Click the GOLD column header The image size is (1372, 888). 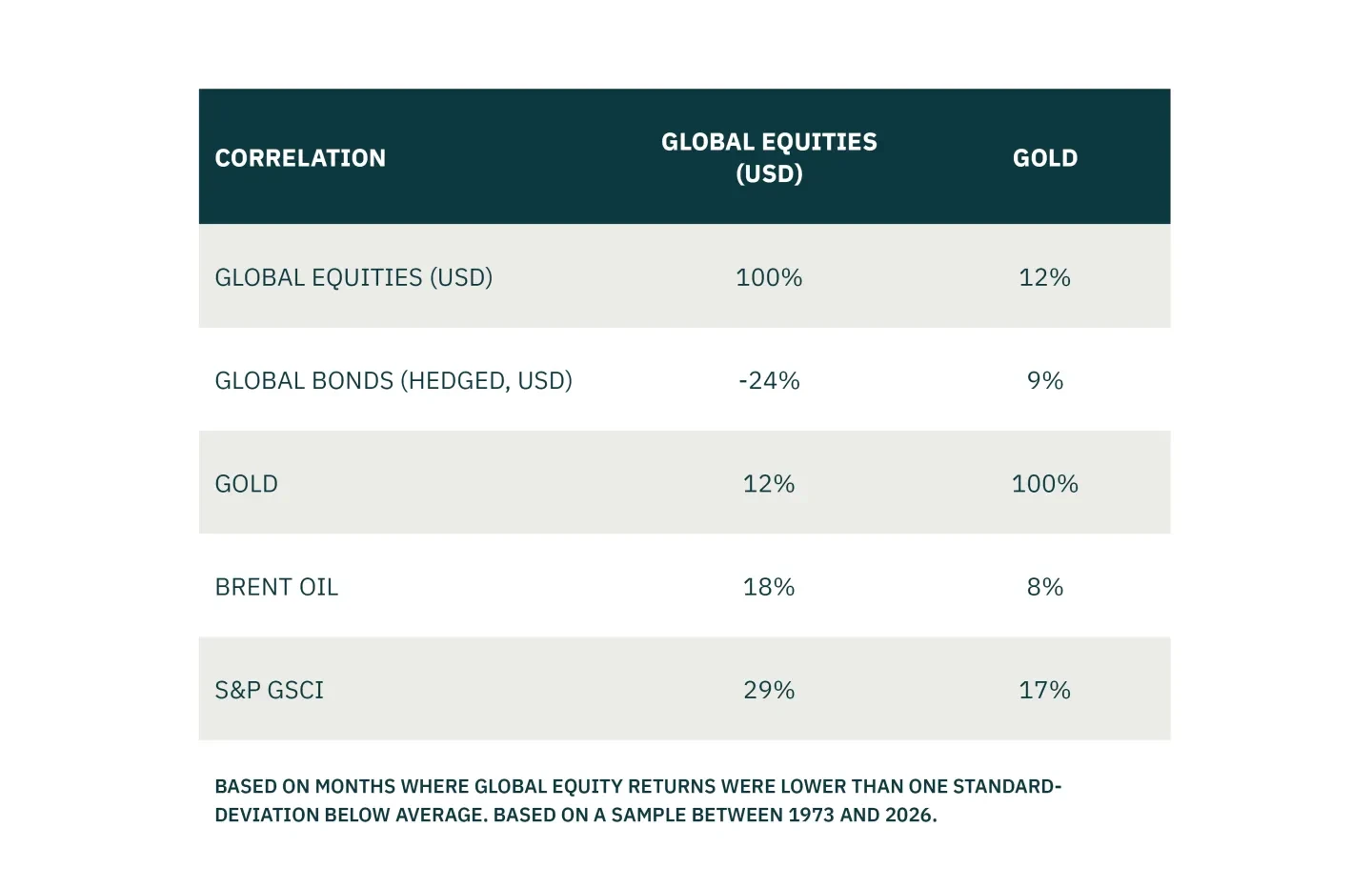(x=1045, y=158)
